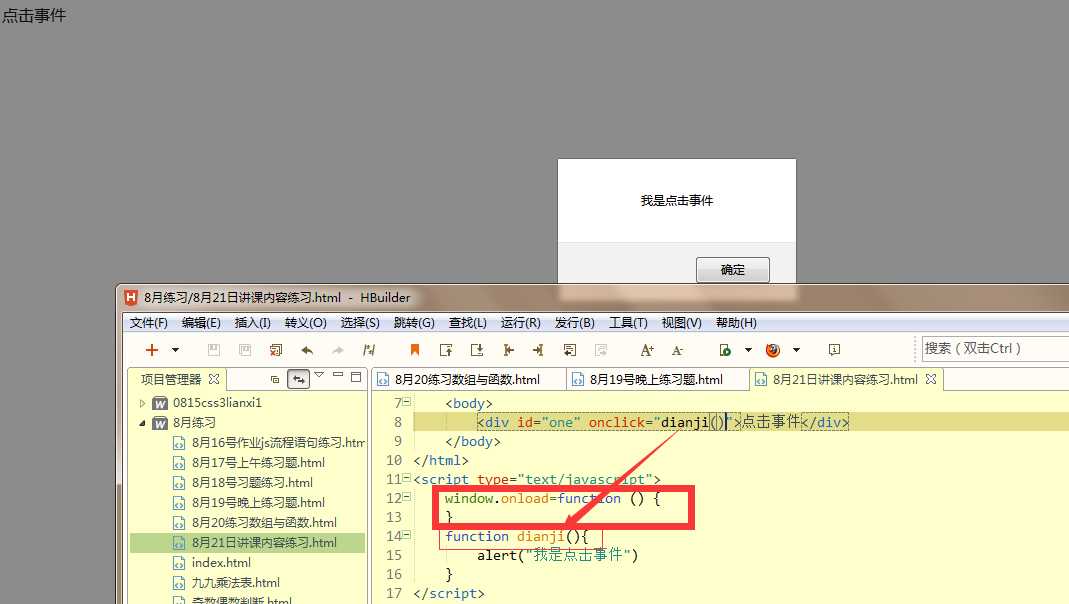Viewport: 1069px width, 604px height.
Task: Open the 插入(I) menu
Action: (252, 322)
